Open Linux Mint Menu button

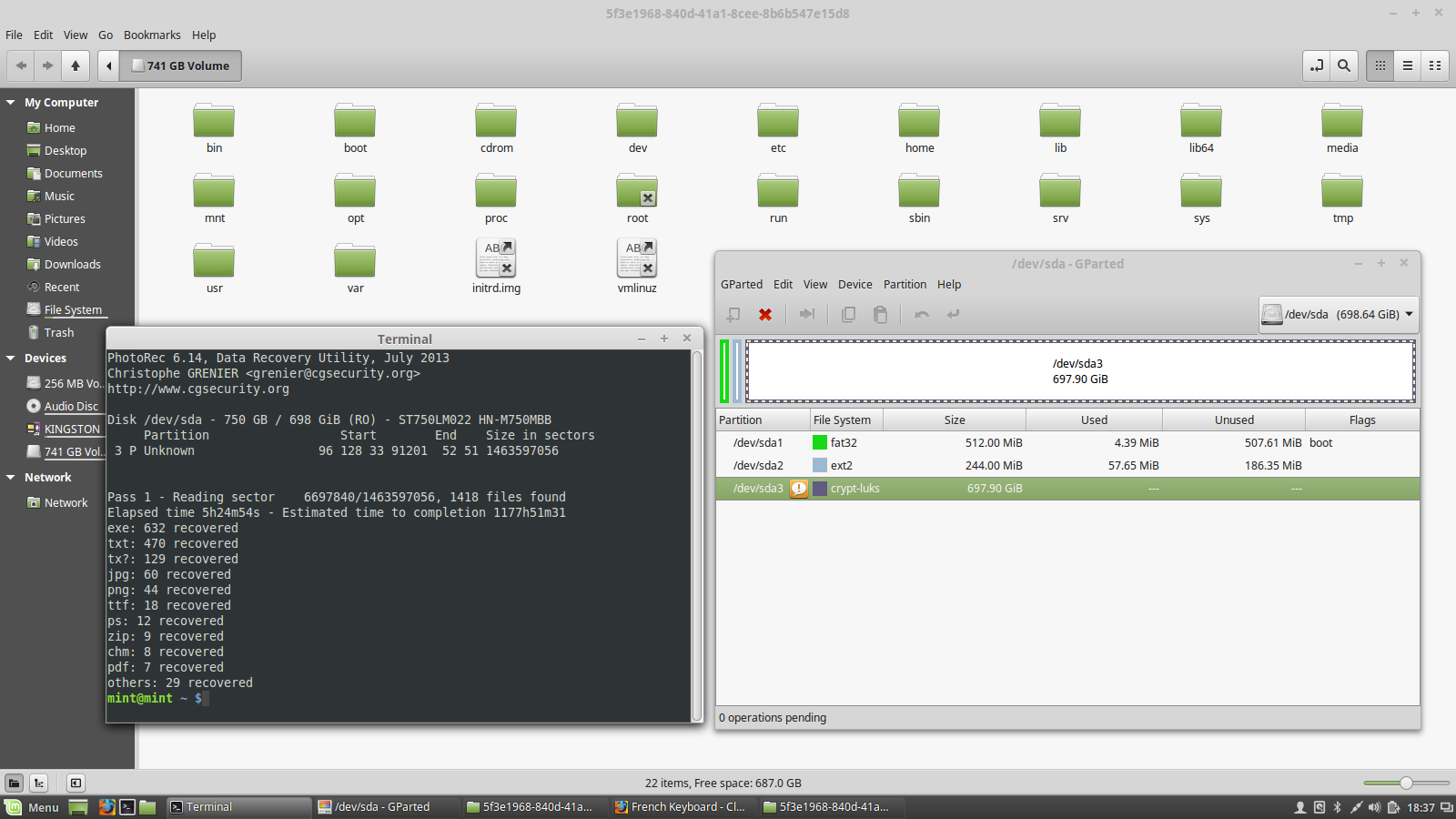(x=33, y=807)
